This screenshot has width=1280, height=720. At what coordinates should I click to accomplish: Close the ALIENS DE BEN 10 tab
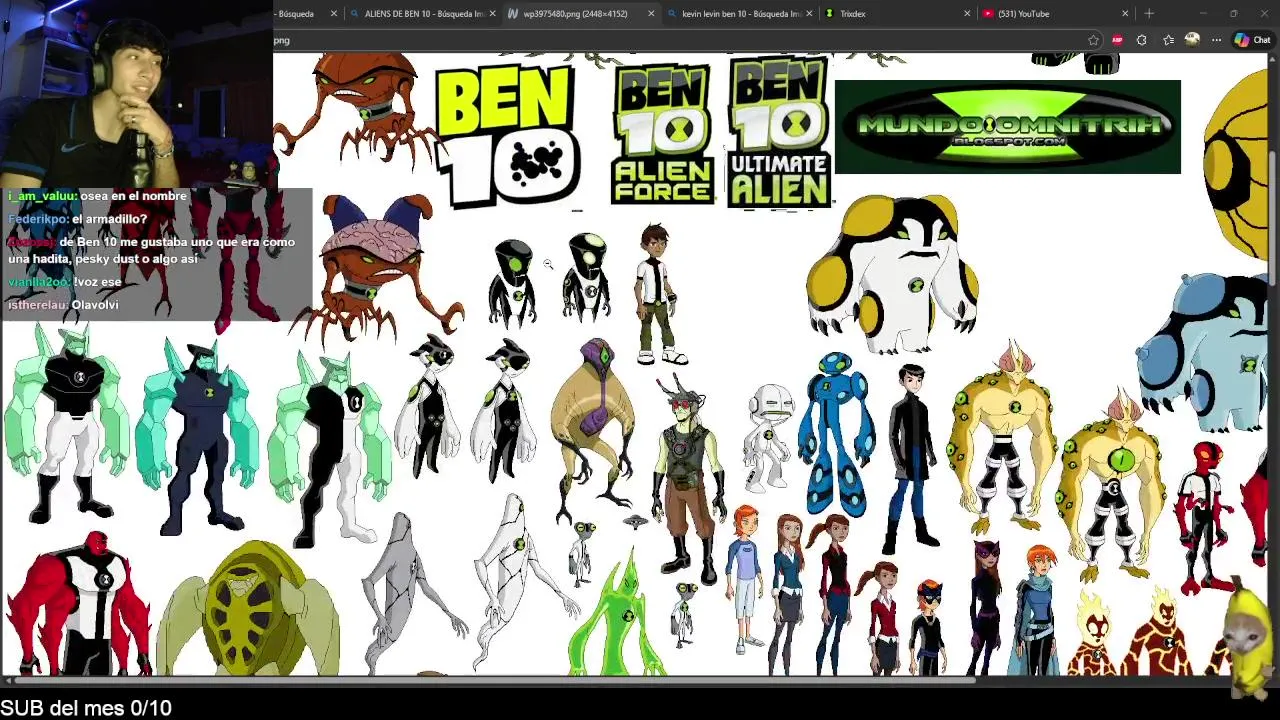(493, 14)
